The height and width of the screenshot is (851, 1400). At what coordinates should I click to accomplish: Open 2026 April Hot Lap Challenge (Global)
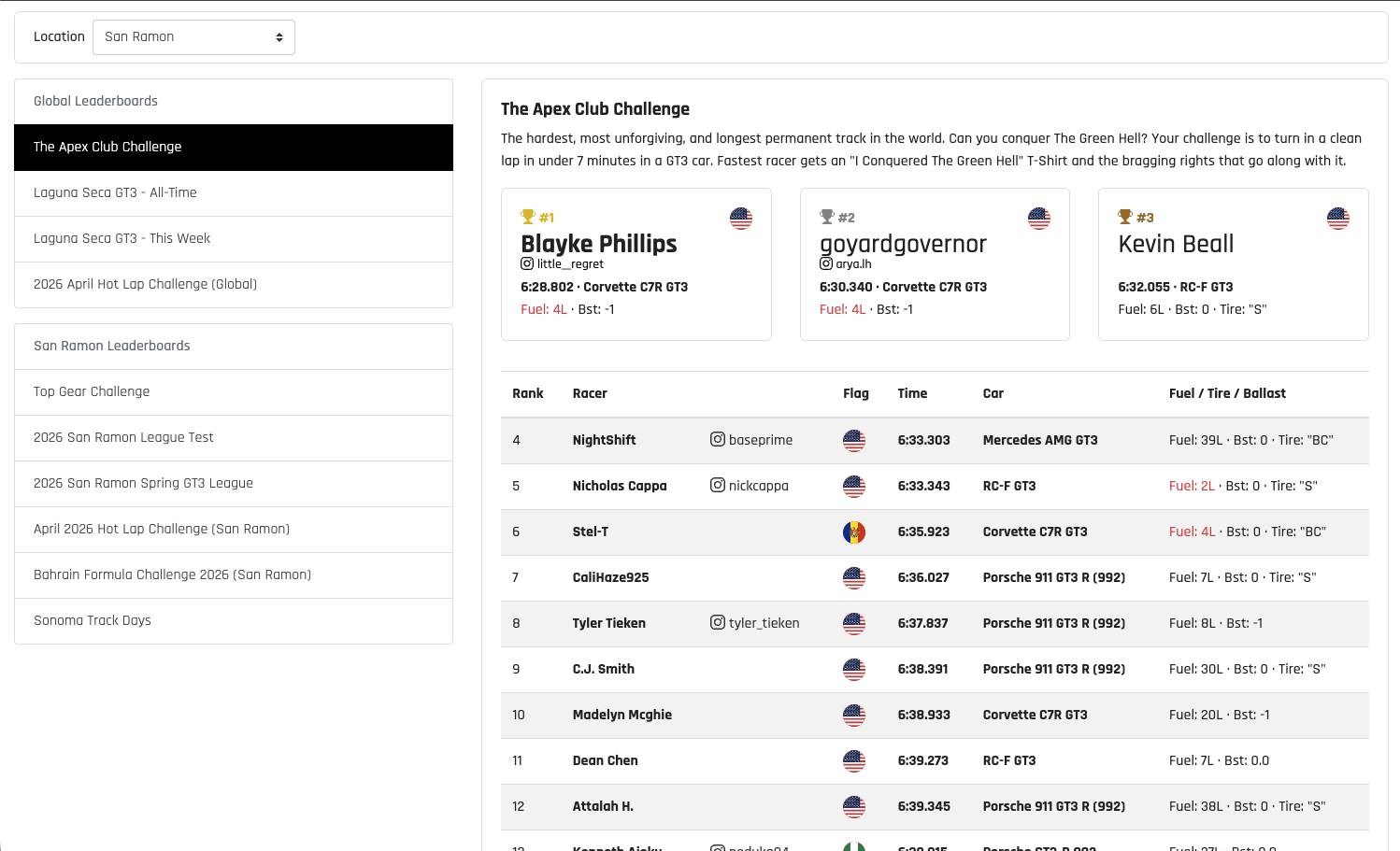145,284
